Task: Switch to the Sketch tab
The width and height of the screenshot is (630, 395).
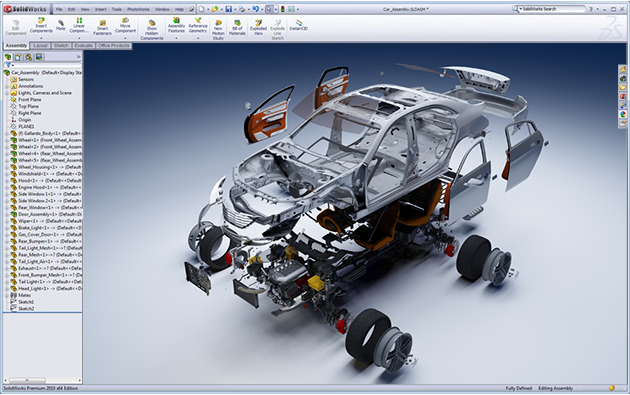Action: click(61, 46)
